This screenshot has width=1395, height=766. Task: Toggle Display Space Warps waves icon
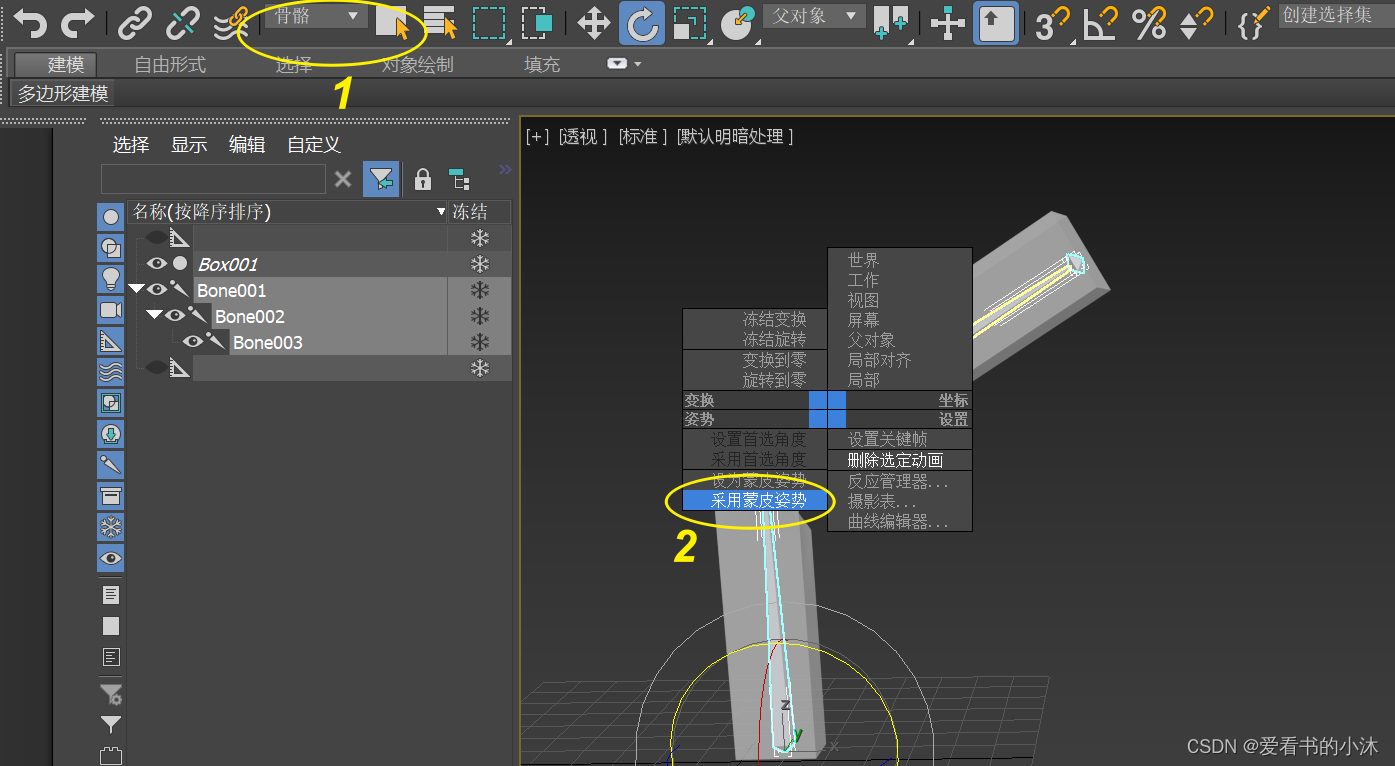pyautogui.click(x=111, y=372)
